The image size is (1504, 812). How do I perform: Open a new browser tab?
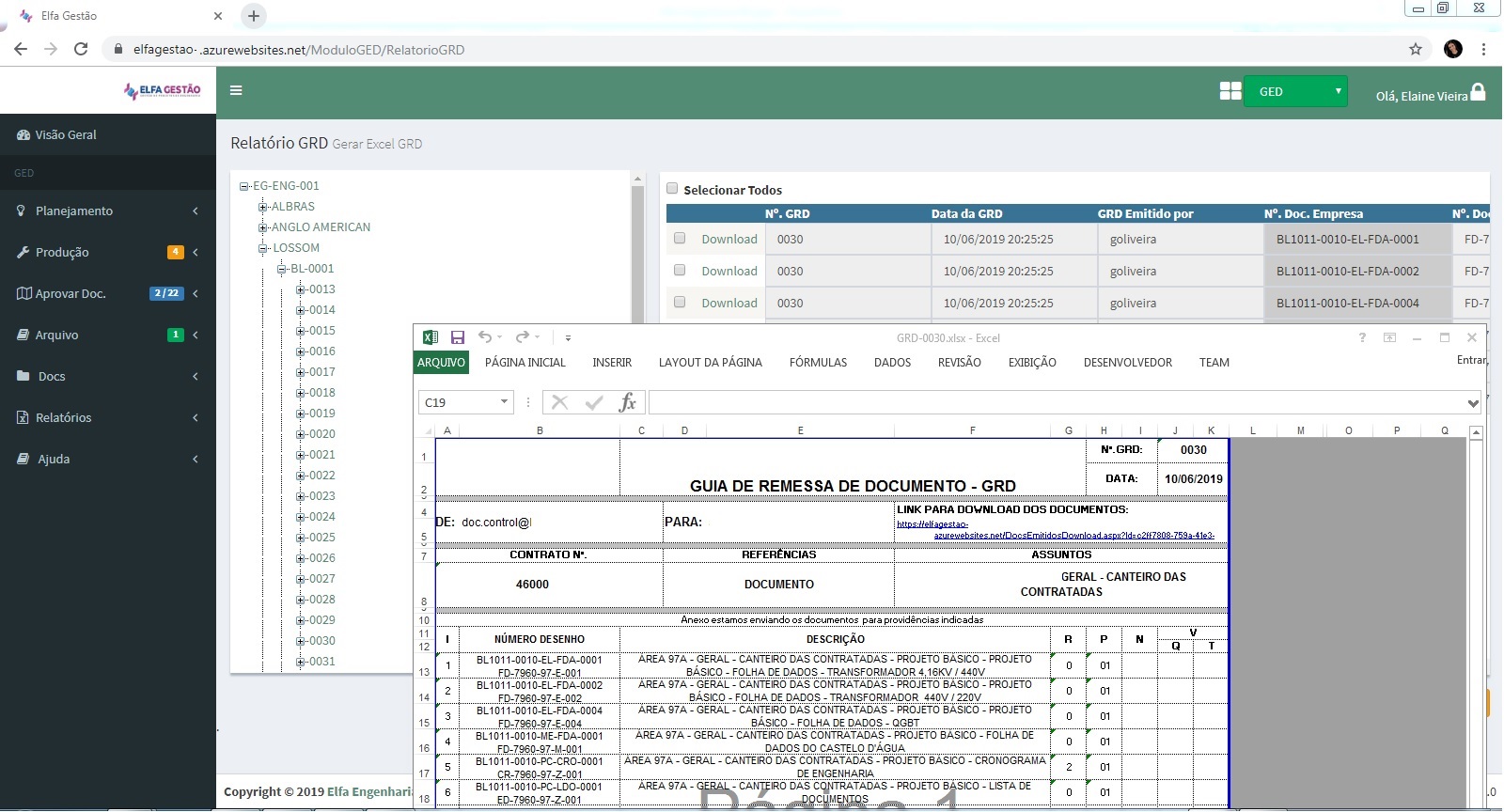pyautogui.click(x=254, y=16)
